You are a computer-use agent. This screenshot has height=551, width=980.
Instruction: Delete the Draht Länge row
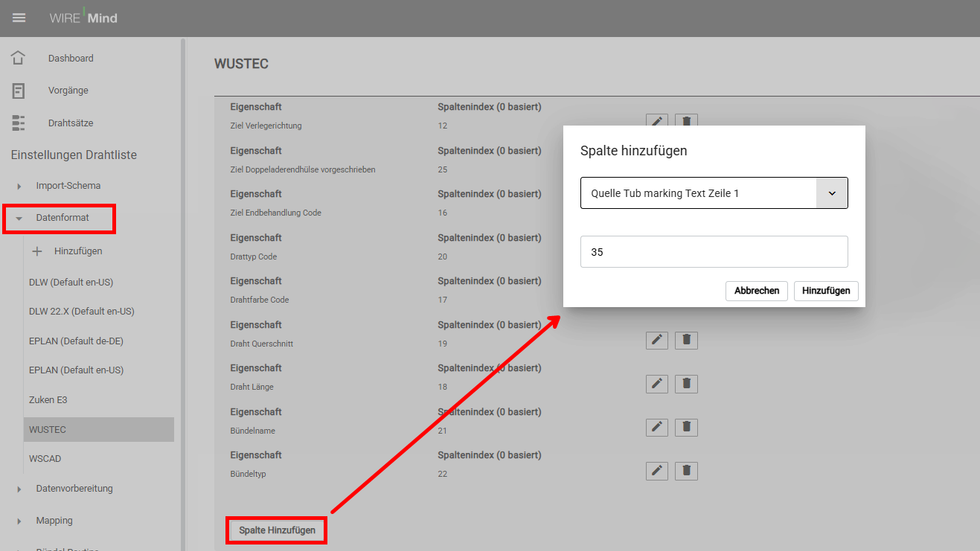[x=686, y=384]
